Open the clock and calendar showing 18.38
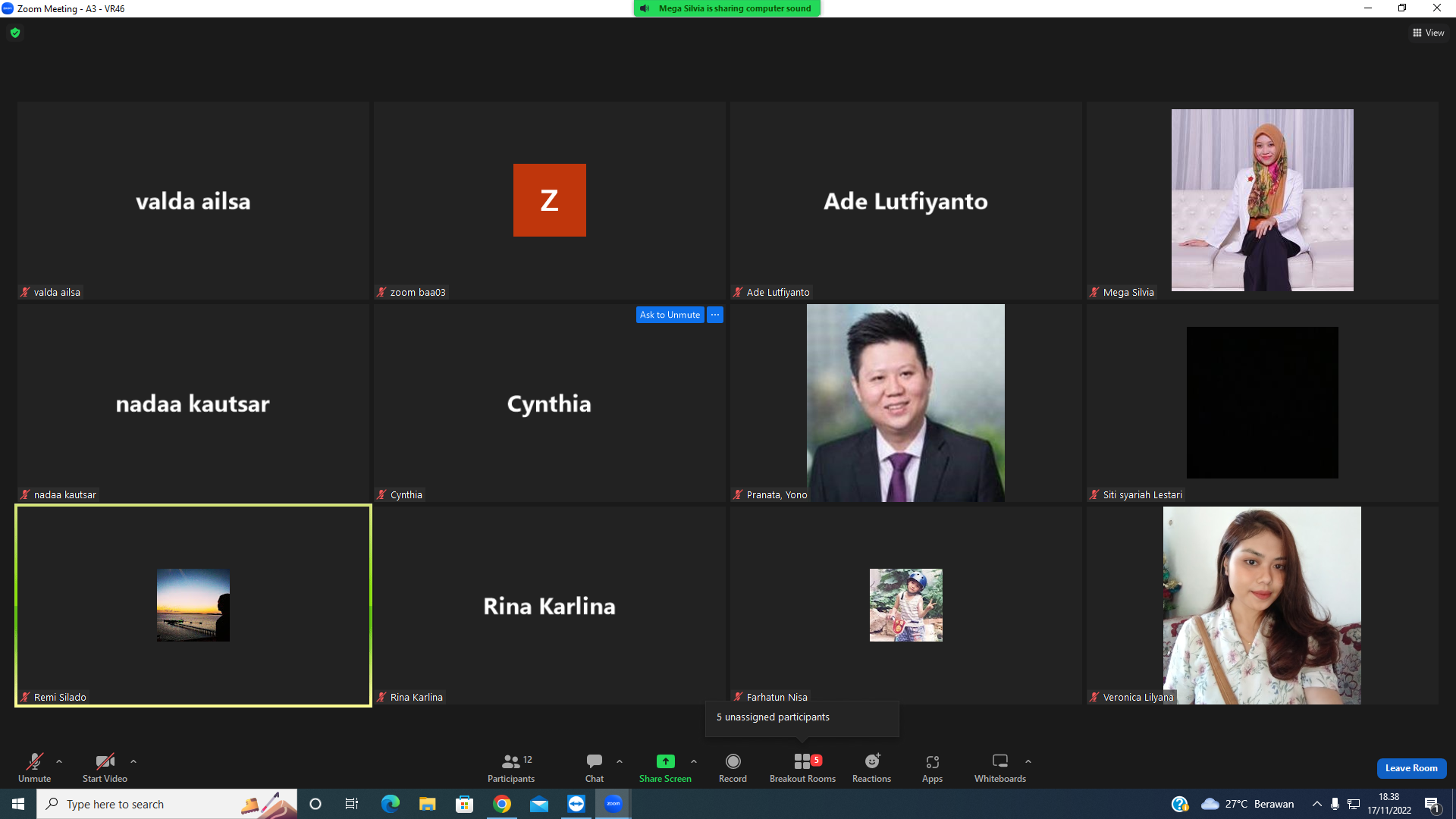Viewport: 1456px width, 819px height. click(1389, 804)
